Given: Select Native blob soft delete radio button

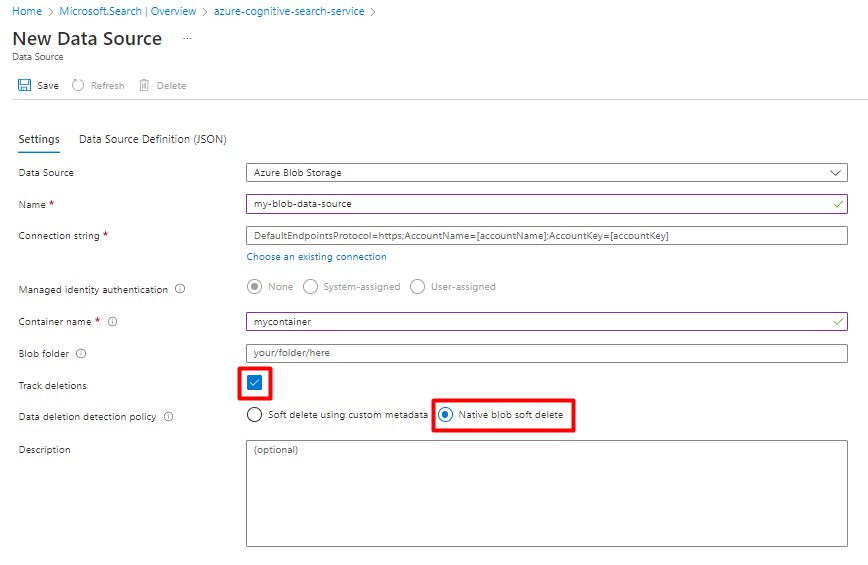Looking at the screenshot, I should tap(446, 414).
